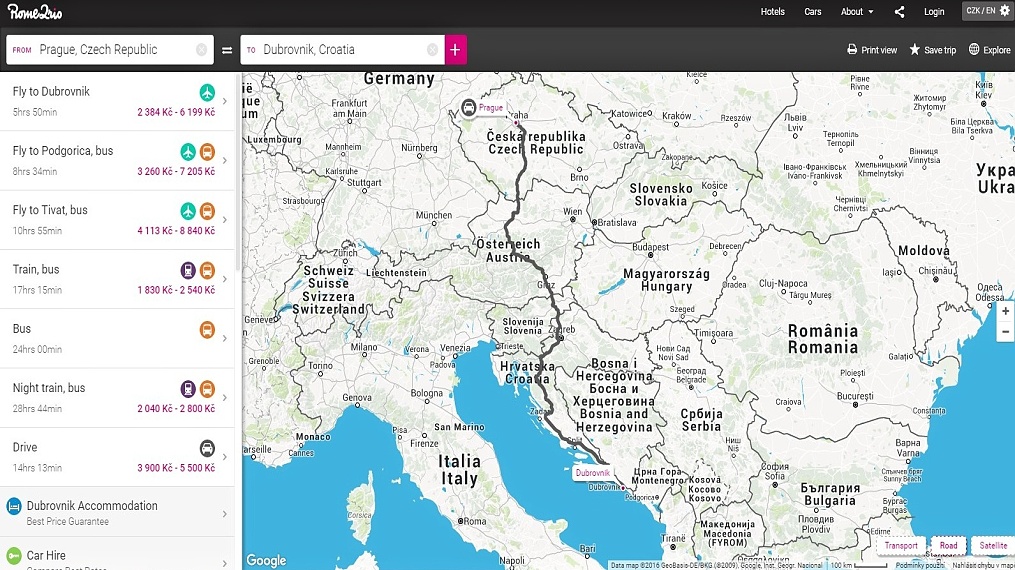This screenshot has height=570, width=1015.
Task: Select price 1 830 Kč - 2 540 Kč
Action: pyautogui.click(x=176, y=290)
